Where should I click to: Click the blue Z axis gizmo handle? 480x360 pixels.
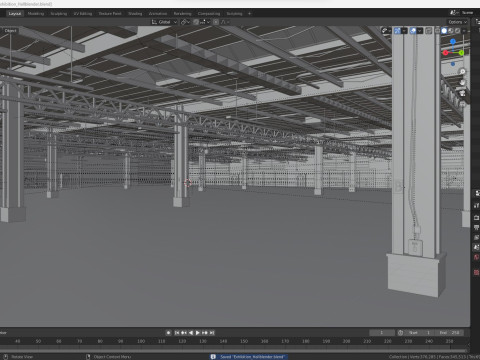coord(453,41)
